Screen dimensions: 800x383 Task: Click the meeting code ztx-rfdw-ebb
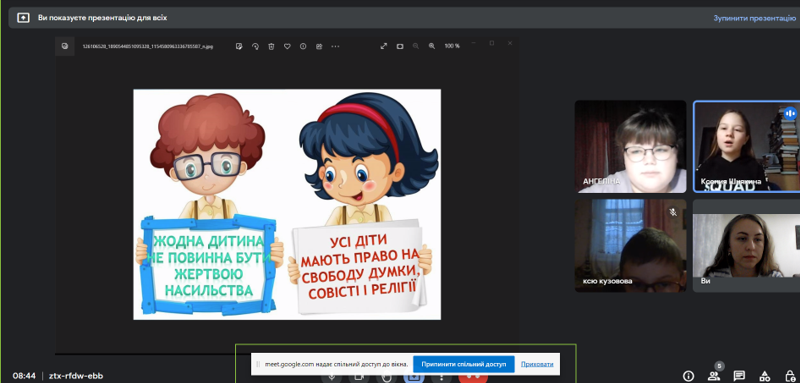click(76, 376)
